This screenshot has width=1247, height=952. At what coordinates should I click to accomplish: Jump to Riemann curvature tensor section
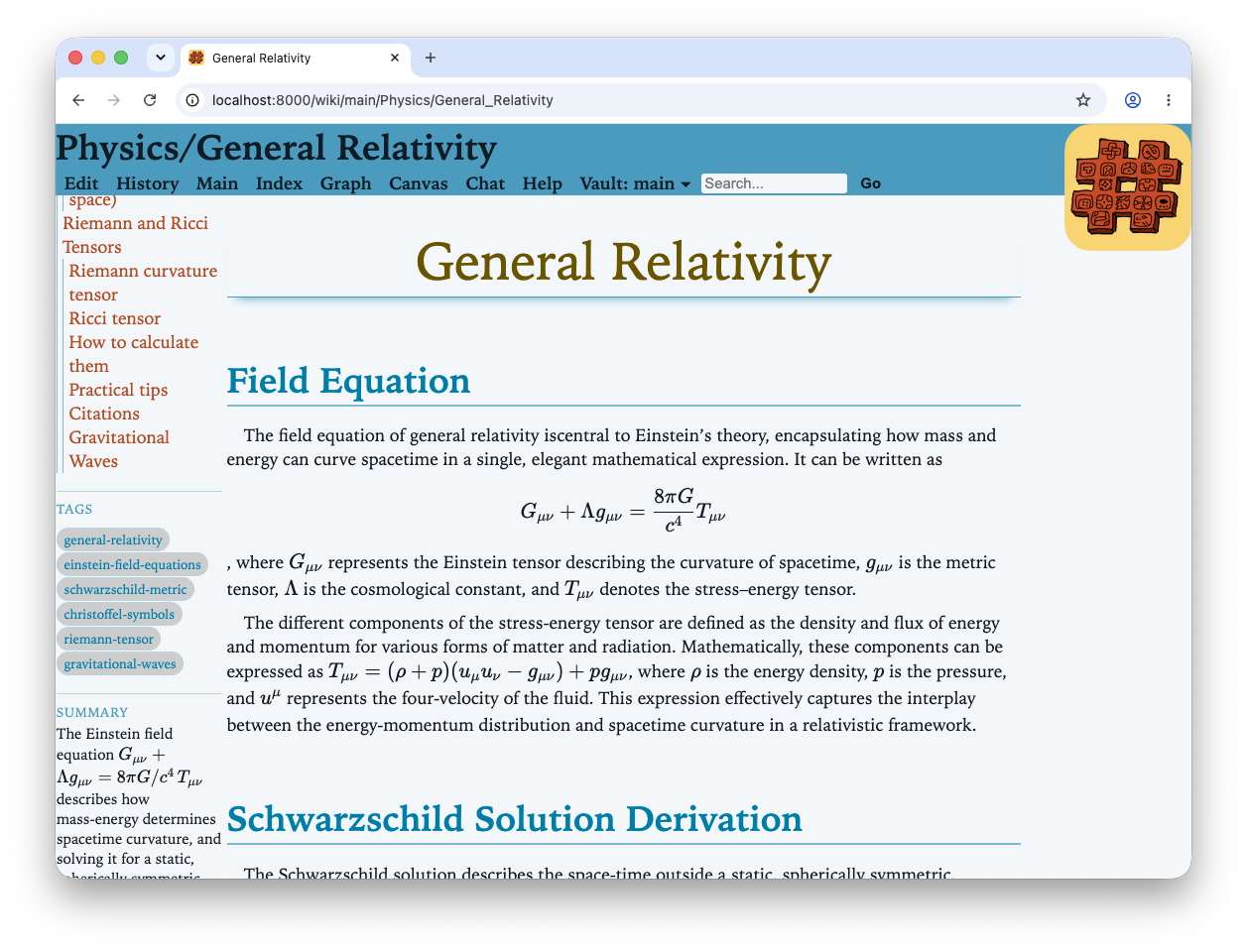[x=143, y=283]
